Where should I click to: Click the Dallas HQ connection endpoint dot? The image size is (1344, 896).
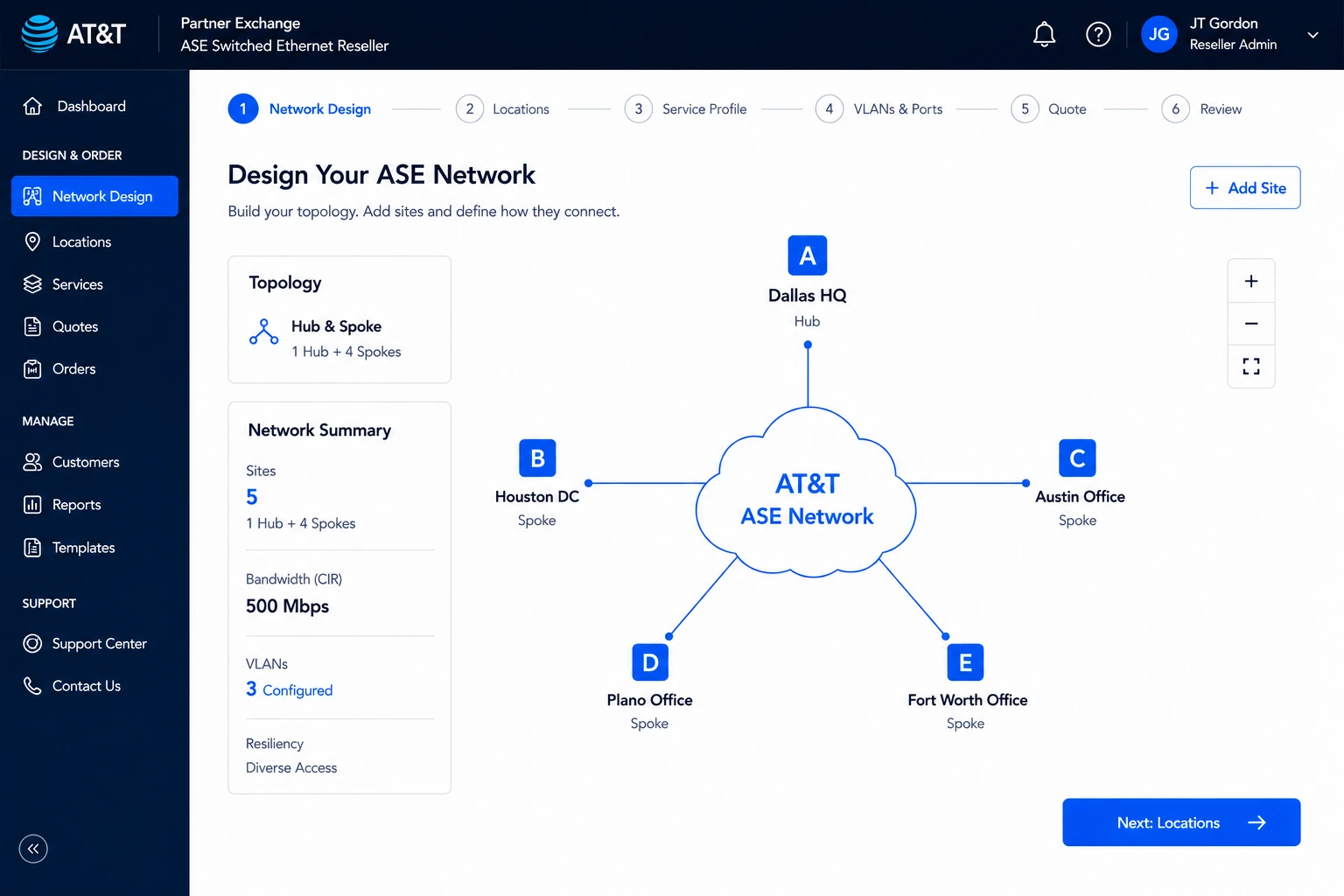click(808, 345)
